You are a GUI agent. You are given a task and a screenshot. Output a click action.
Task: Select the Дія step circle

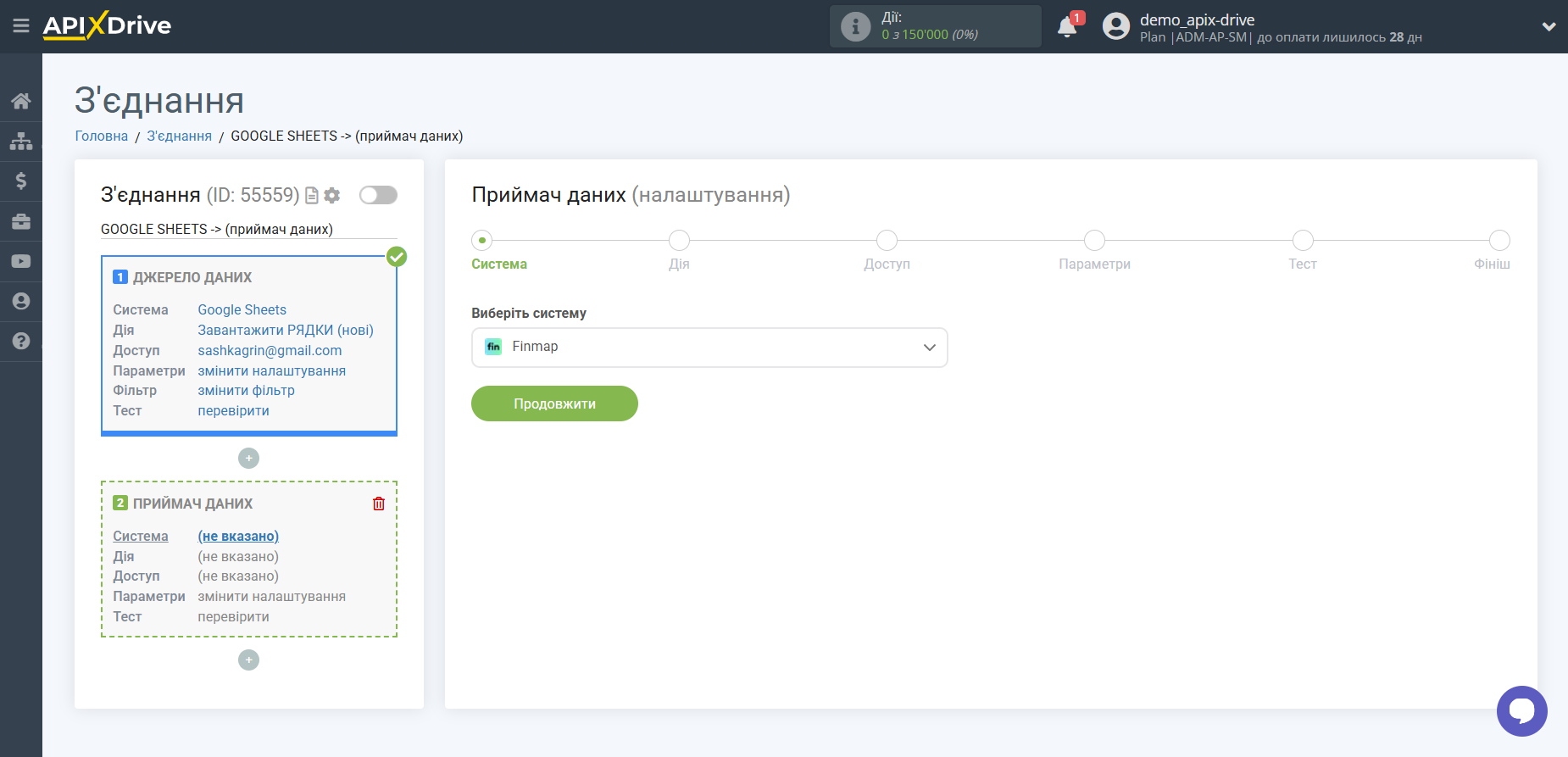click(679, 241)
